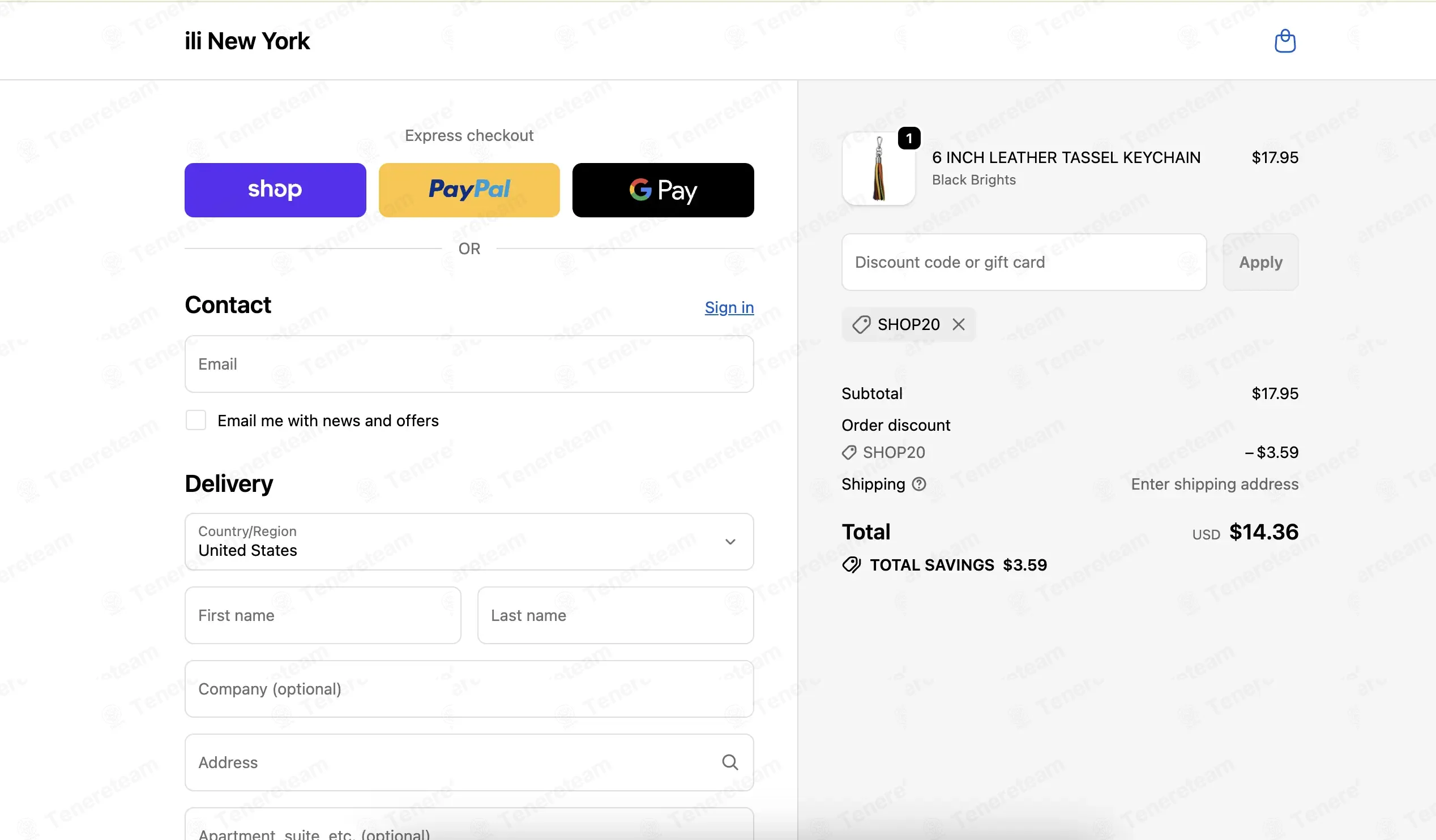Screen dimensions: 1436x840
Task: Click the discount code or gift card field
Action: point(1023,262)
